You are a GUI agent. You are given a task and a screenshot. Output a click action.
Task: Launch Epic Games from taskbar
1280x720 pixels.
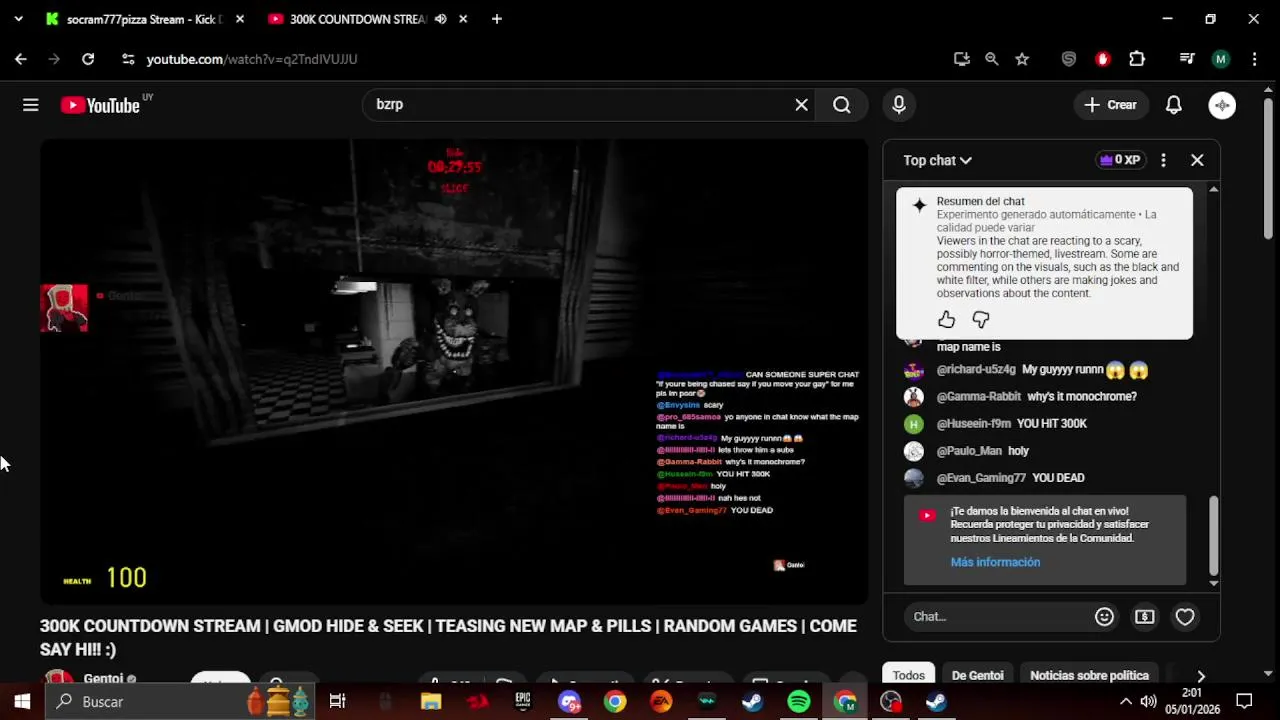tap(523, 702)
